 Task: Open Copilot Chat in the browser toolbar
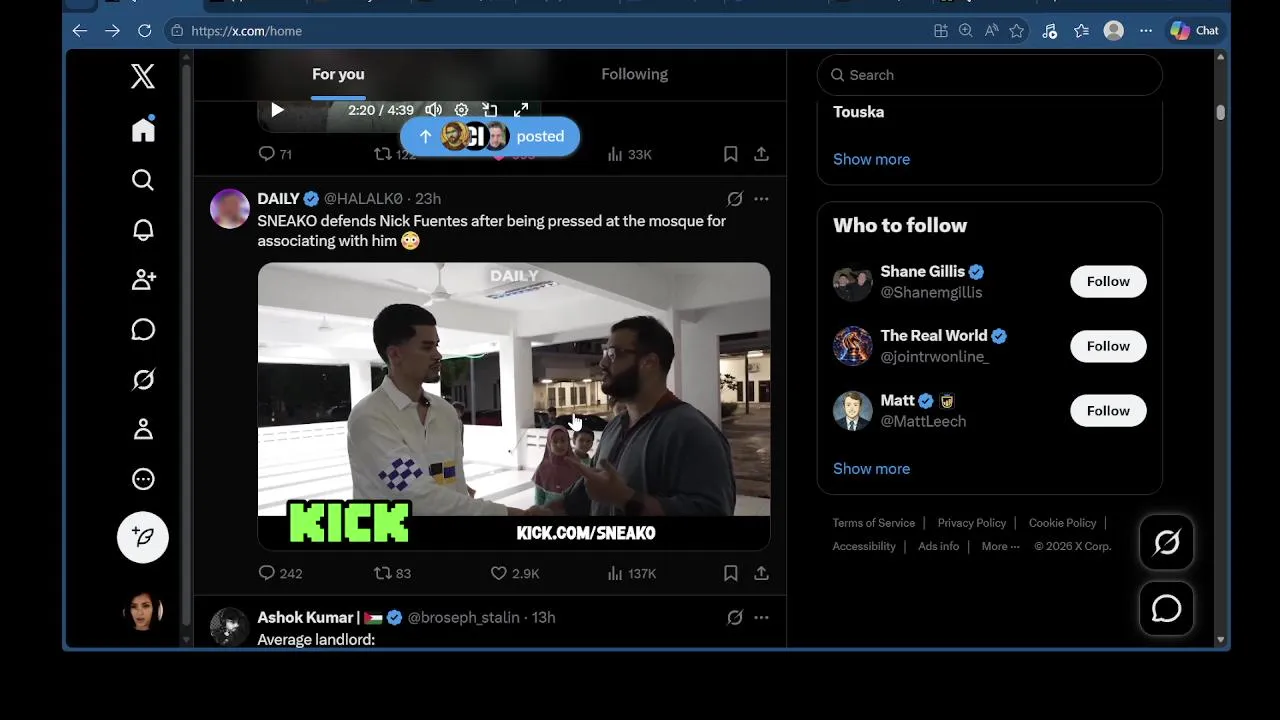[1195, 31]
